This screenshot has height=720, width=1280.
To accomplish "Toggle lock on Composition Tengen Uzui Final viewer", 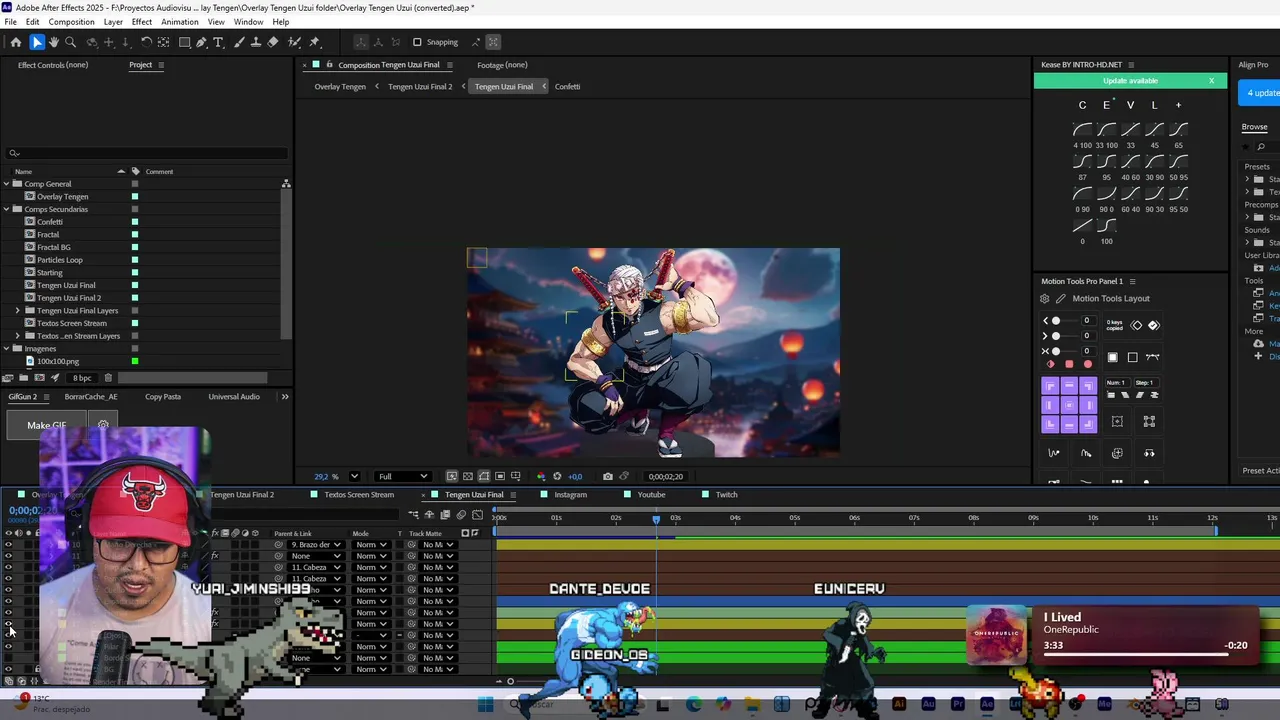I will point(329,65).
